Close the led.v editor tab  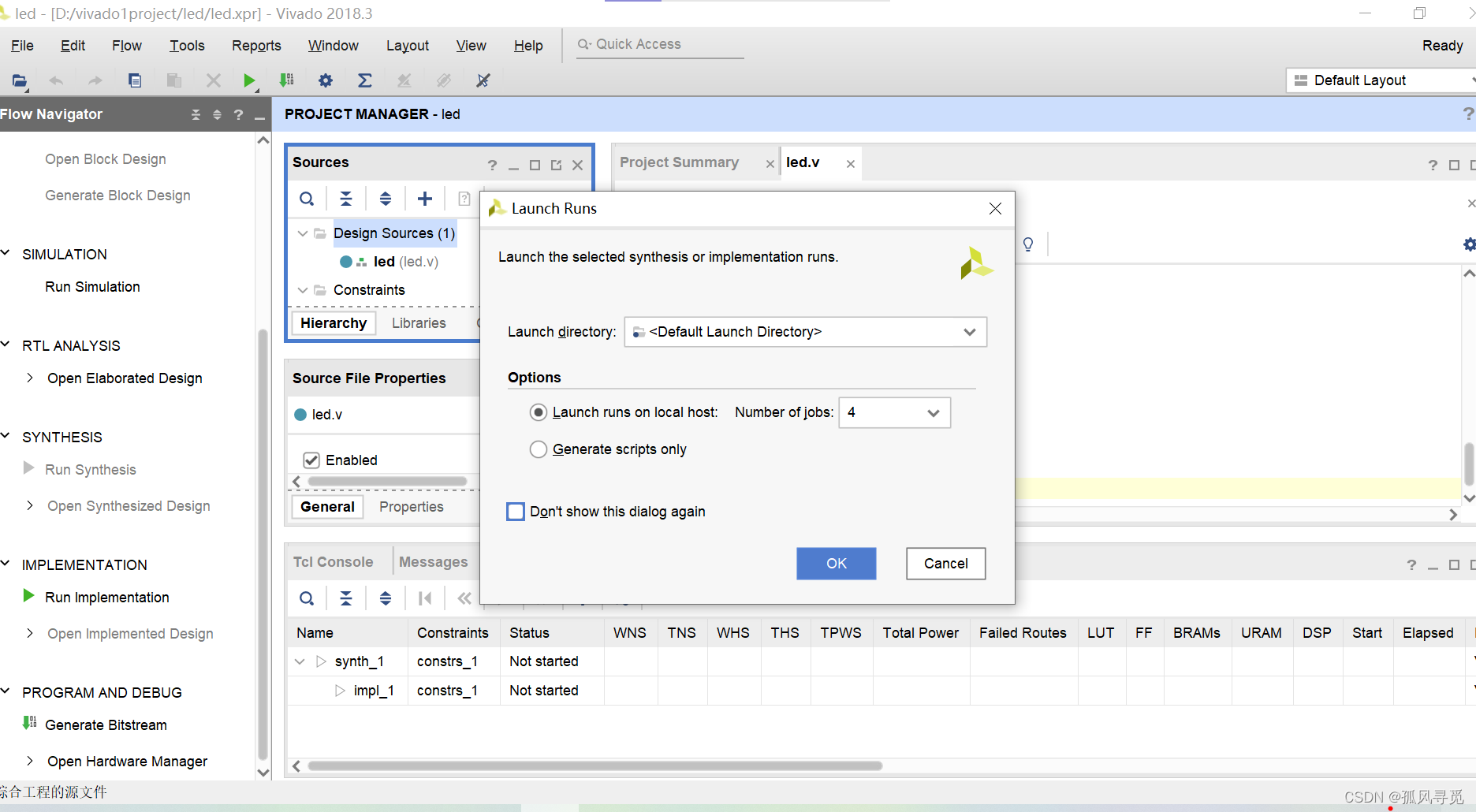[851, 164]
